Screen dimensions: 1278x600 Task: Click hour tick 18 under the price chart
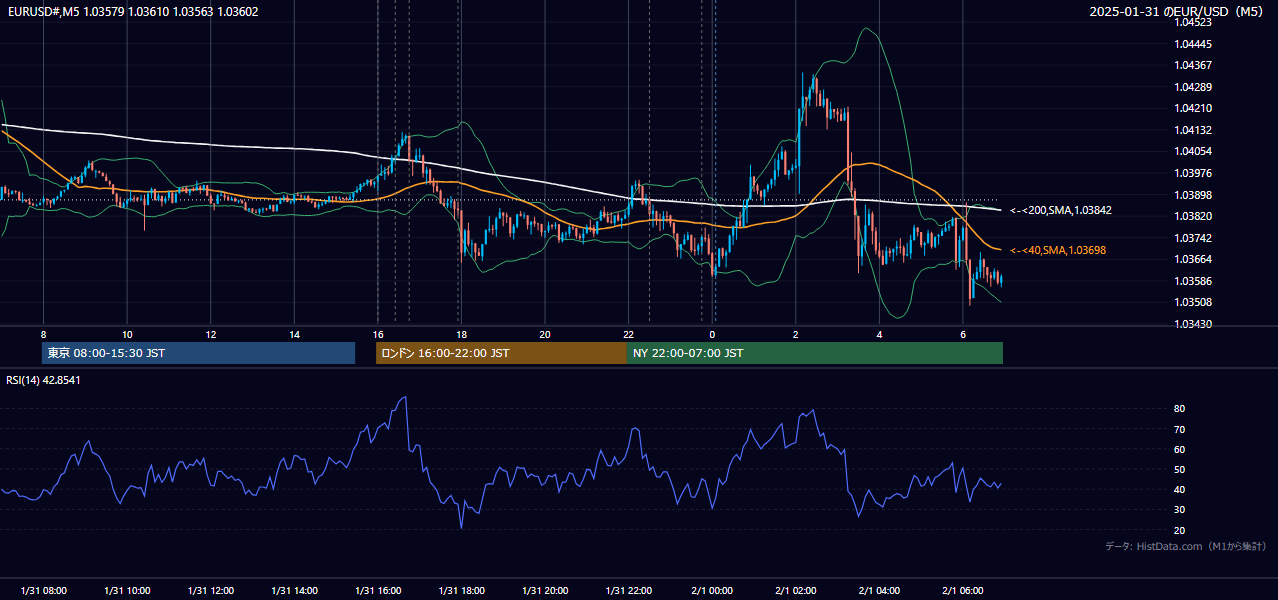[461, 334]
